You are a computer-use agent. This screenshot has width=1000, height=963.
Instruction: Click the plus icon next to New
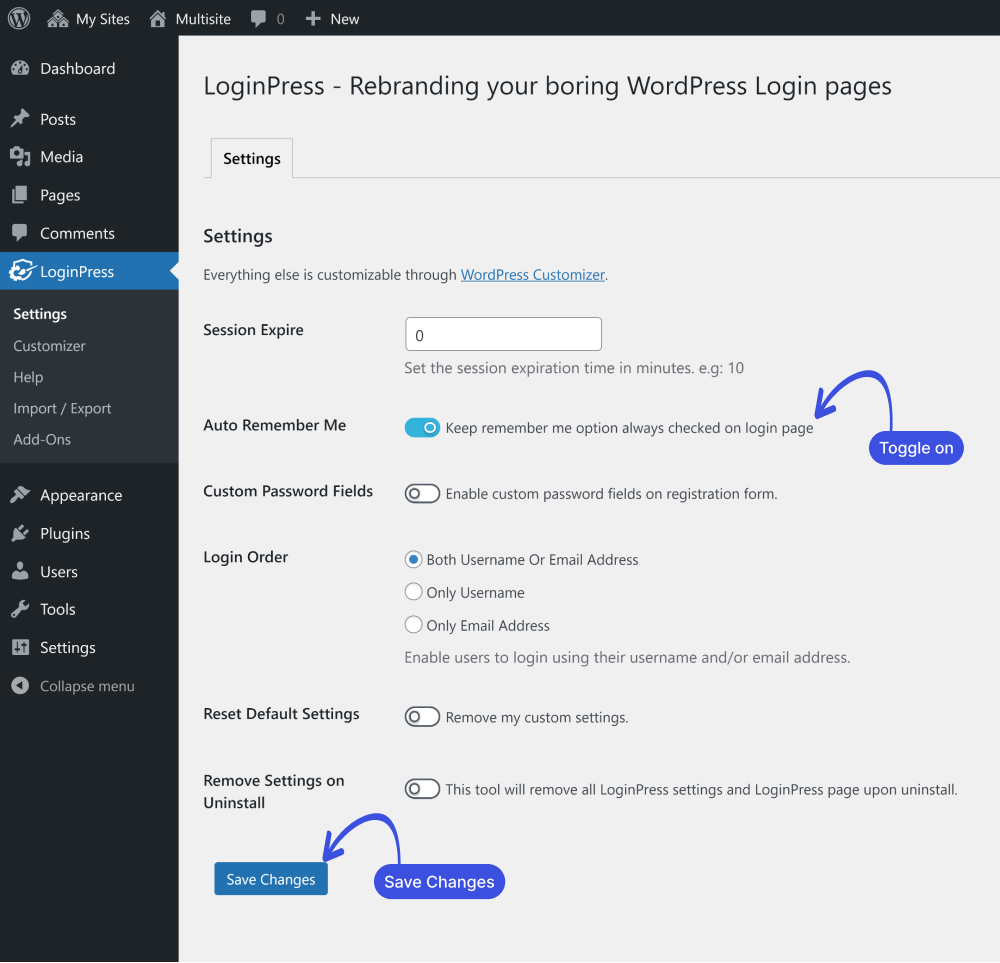[x=312, y=18]
